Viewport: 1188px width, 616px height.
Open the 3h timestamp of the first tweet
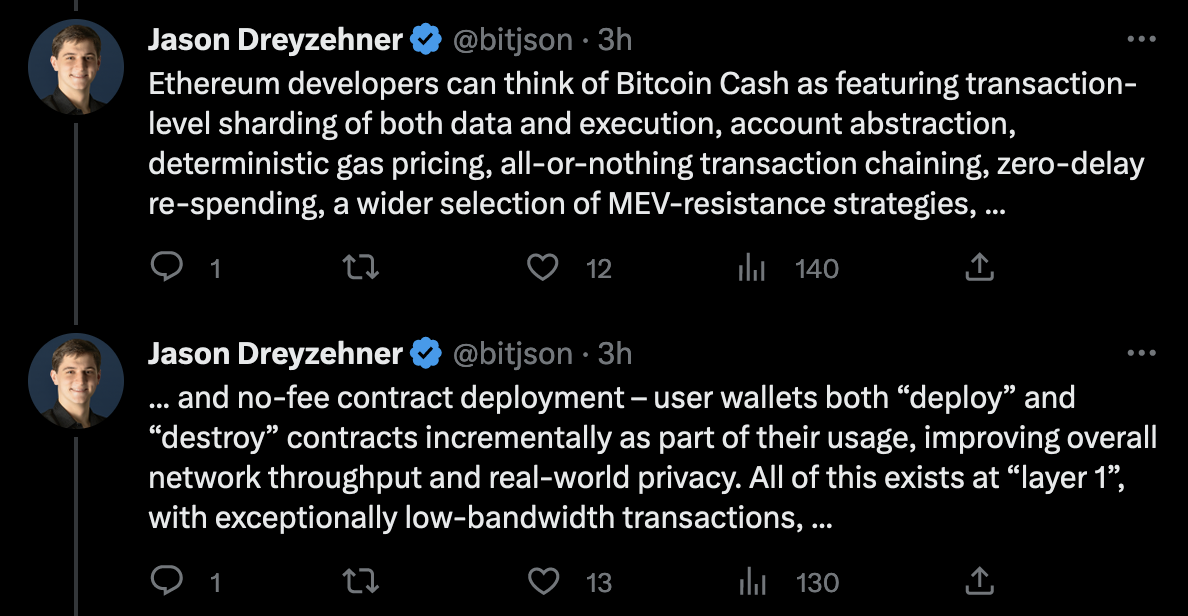614,40
